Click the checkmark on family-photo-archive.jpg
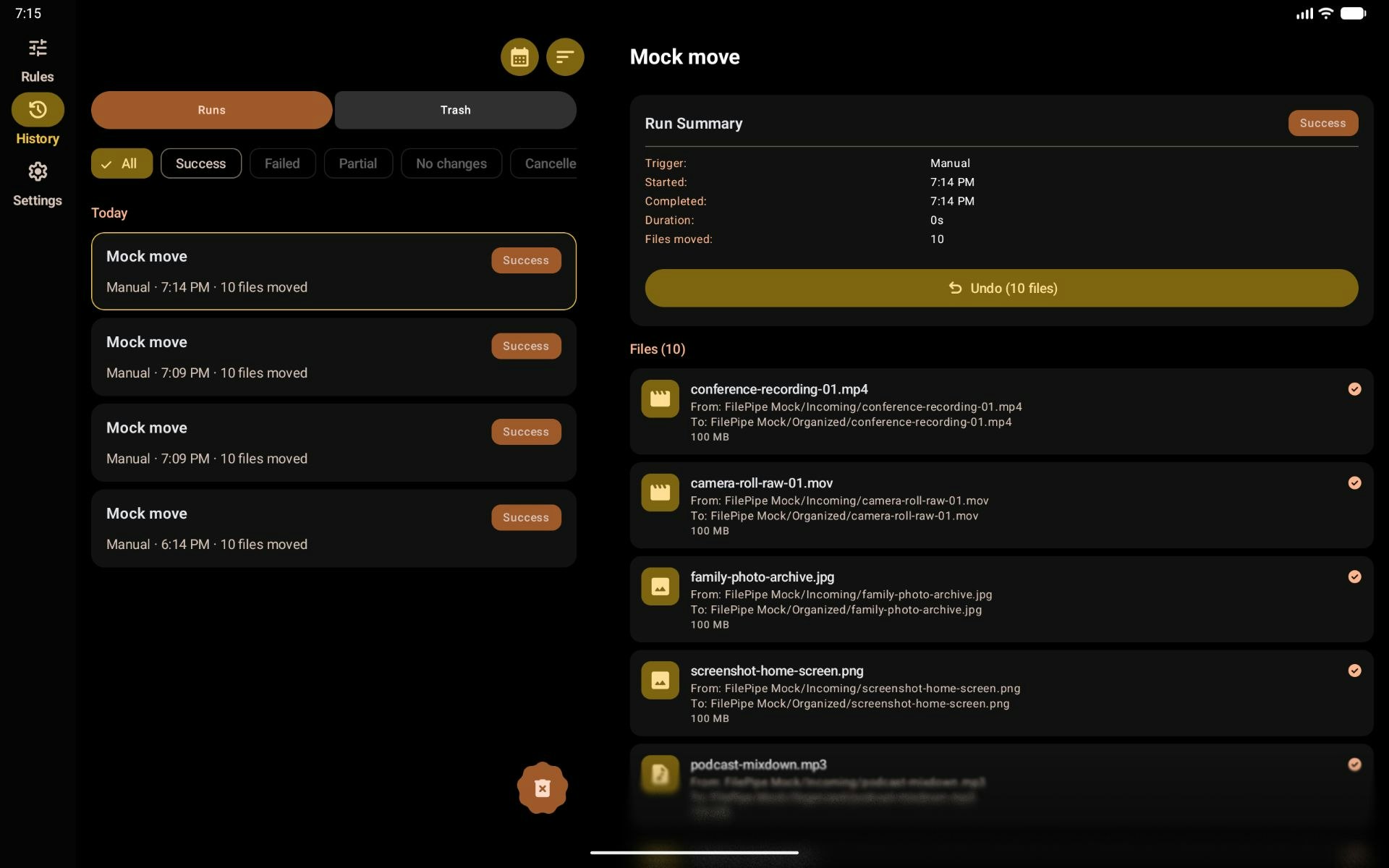 1354,576
